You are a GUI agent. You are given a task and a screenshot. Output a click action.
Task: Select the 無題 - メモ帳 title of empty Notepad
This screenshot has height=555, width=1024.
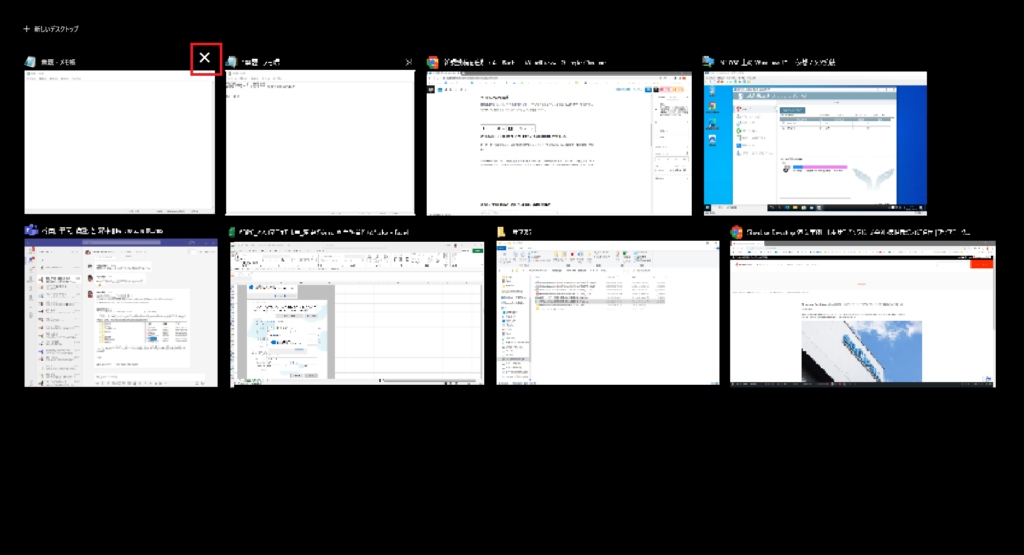tap(58, 62)
